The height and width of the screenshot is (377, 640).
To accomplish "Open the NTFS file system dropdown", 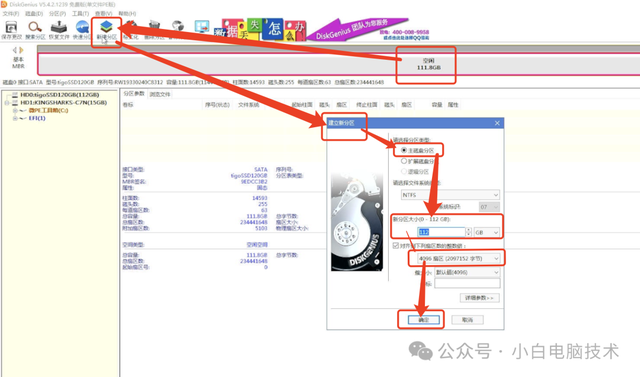I will 450,195.
